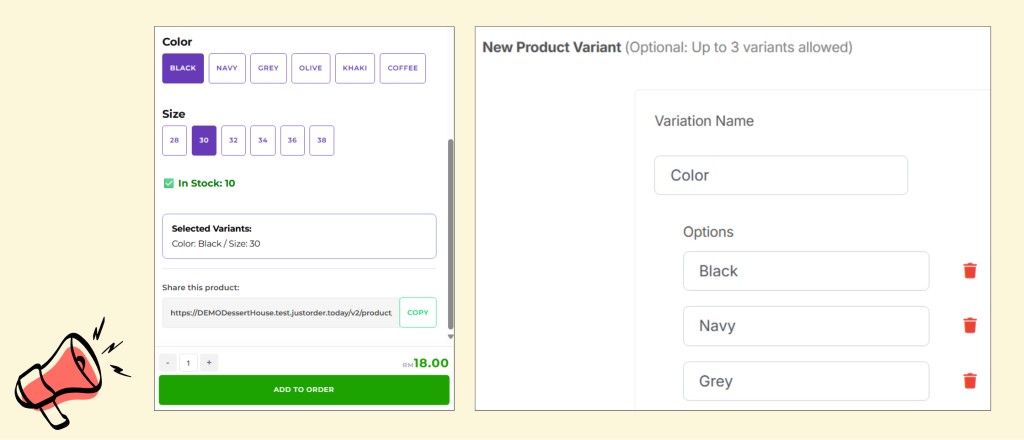
Task: Click the Variation Name Color field
Action: pos(780,176)
